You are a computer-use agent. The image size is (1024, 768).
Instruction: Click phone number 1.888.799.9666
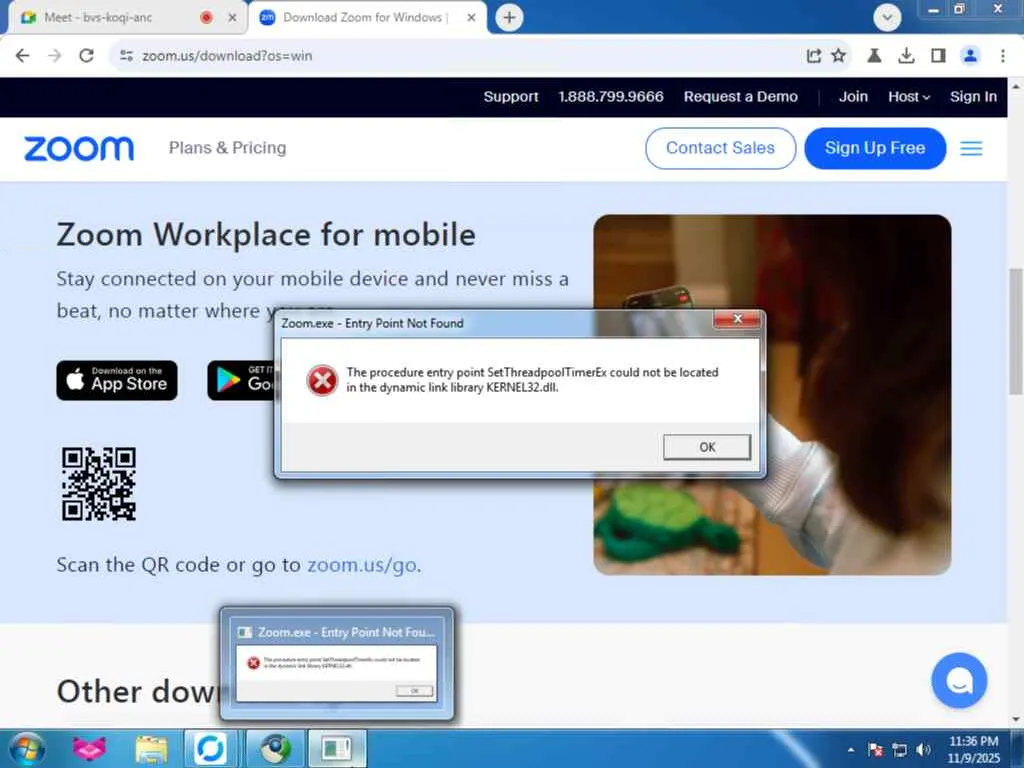click(x=611, y=97)
